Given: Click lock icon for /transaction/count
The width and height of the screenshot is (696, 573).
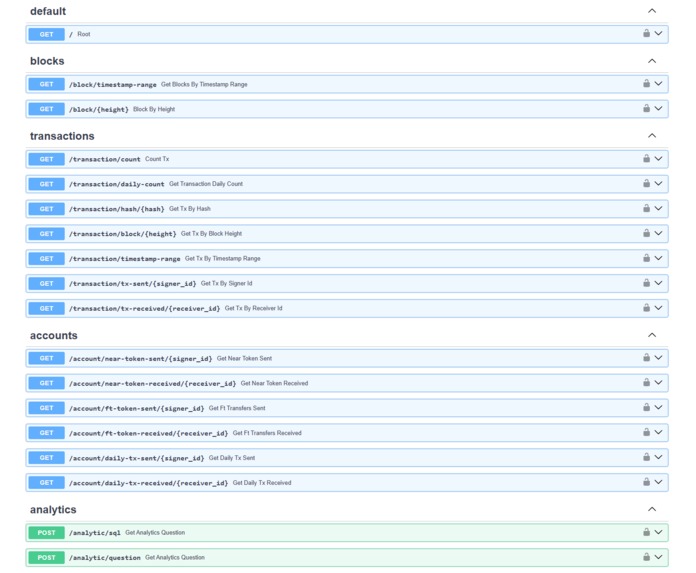Looking at the screenshot, I should click(x=646, y=158).
